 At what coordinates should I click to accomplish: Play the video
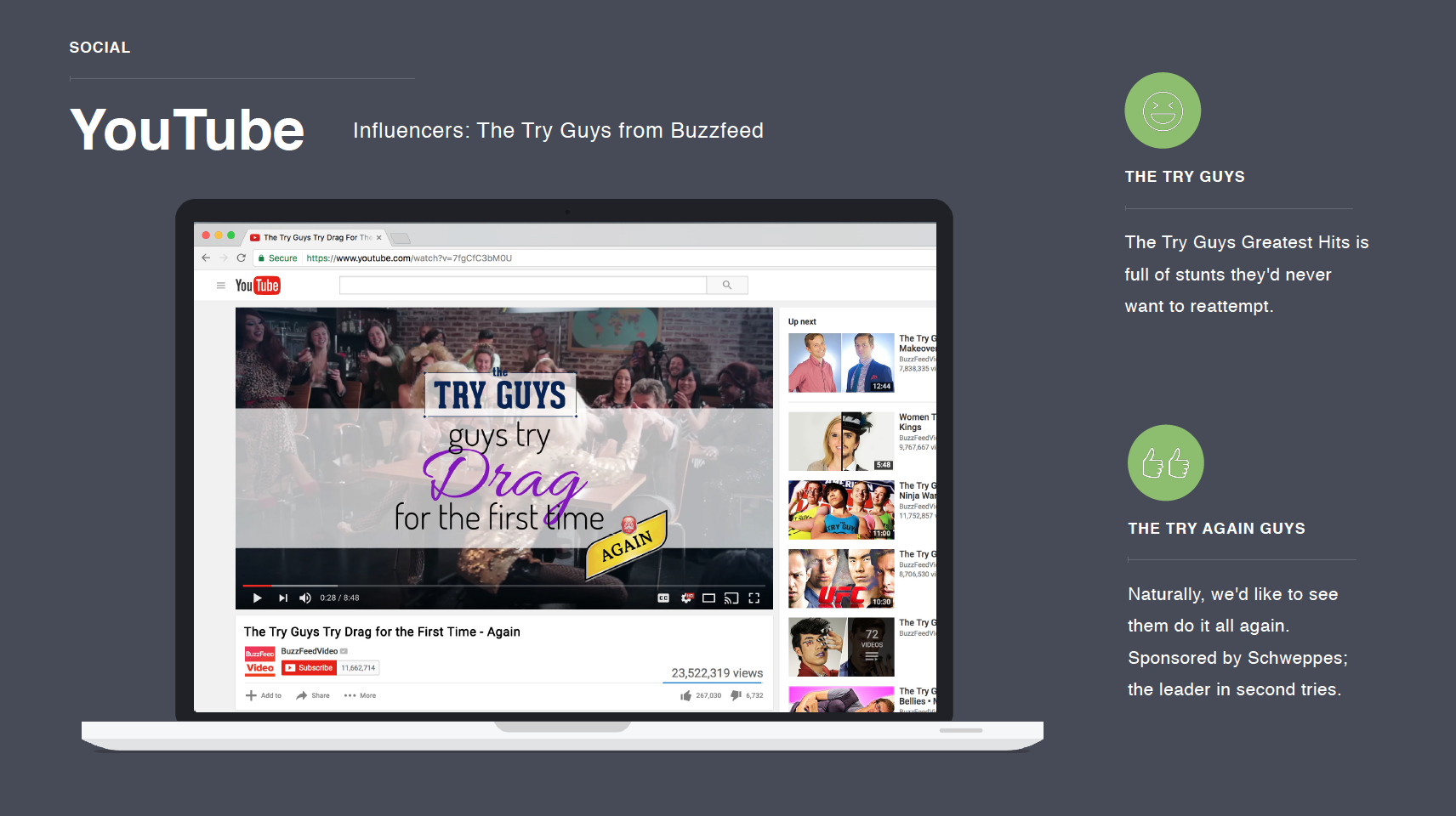[257, 598]
